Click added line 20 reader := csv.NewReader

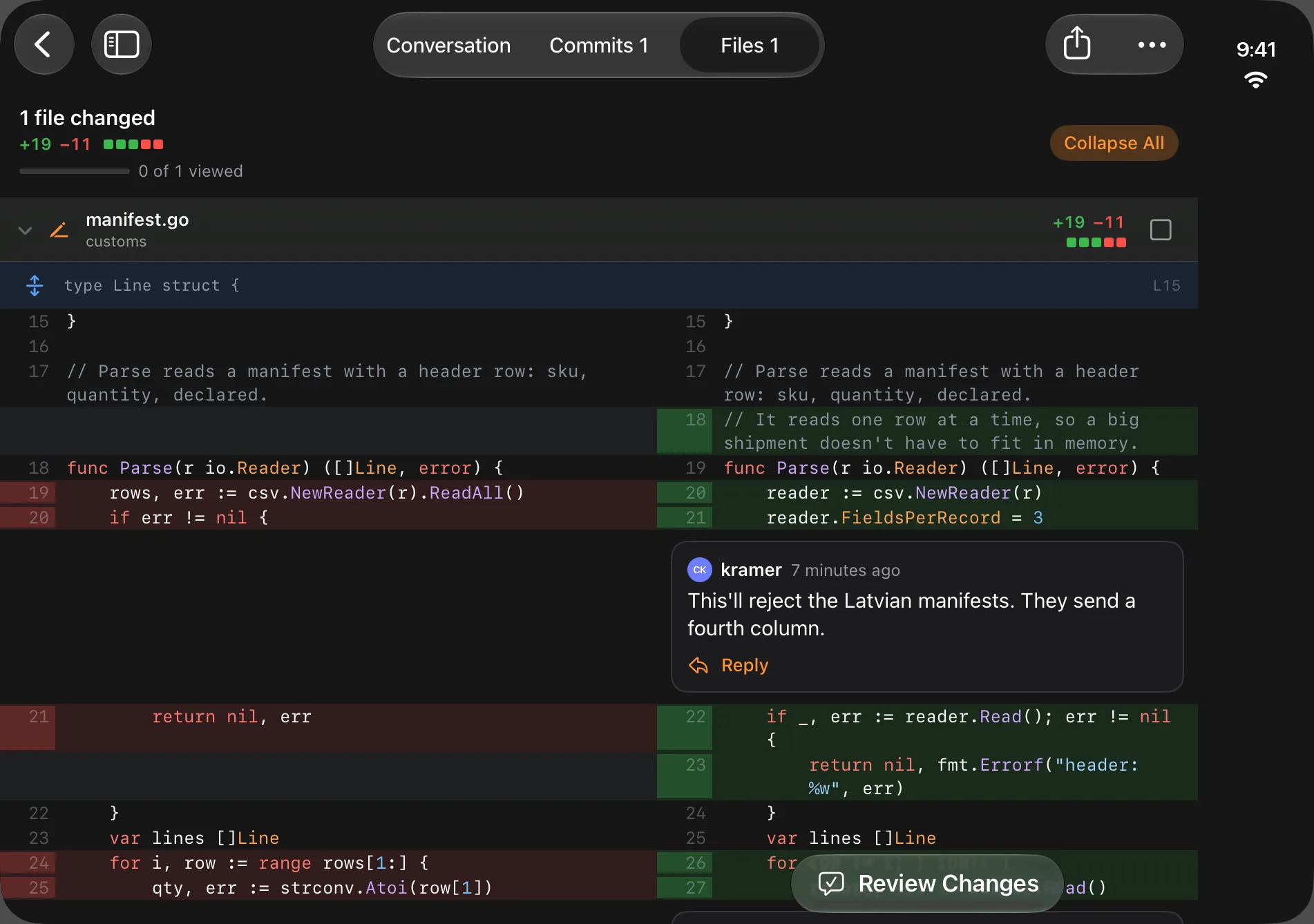[927, 492]
